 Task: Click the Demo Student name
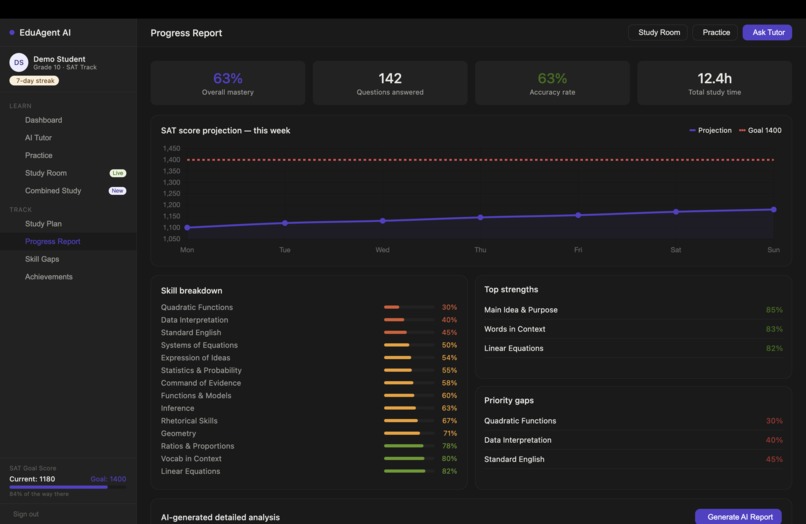[x=59, y=59]
